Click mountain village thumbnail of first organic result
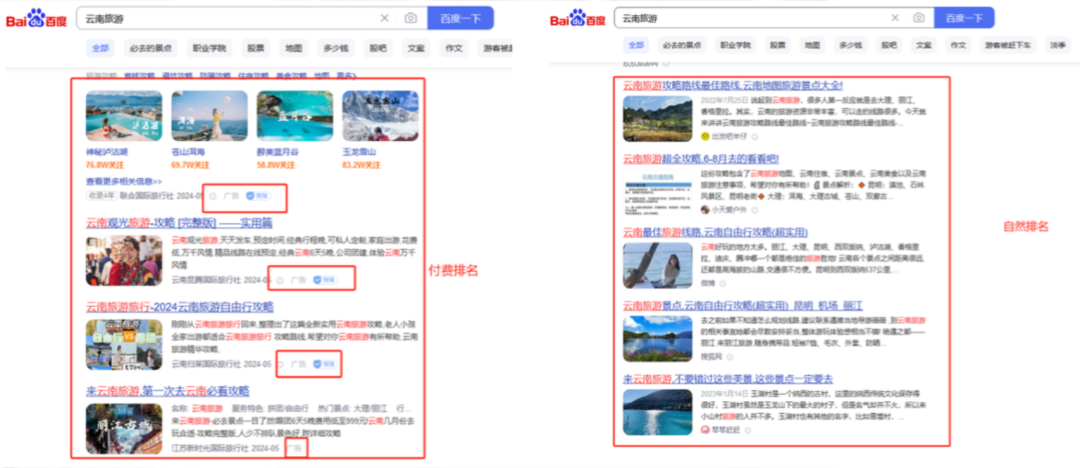 (x=657, y=119)
